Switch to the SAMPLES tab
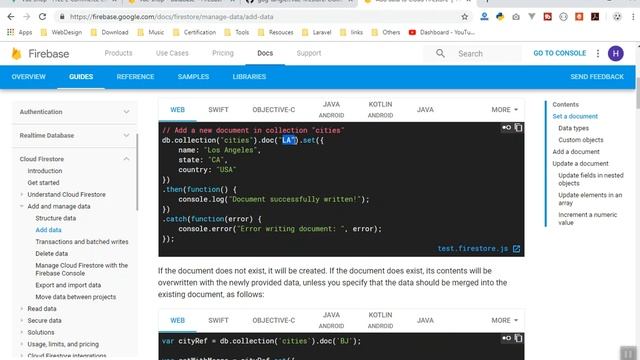The image size is (640, 360). (193, 77)
